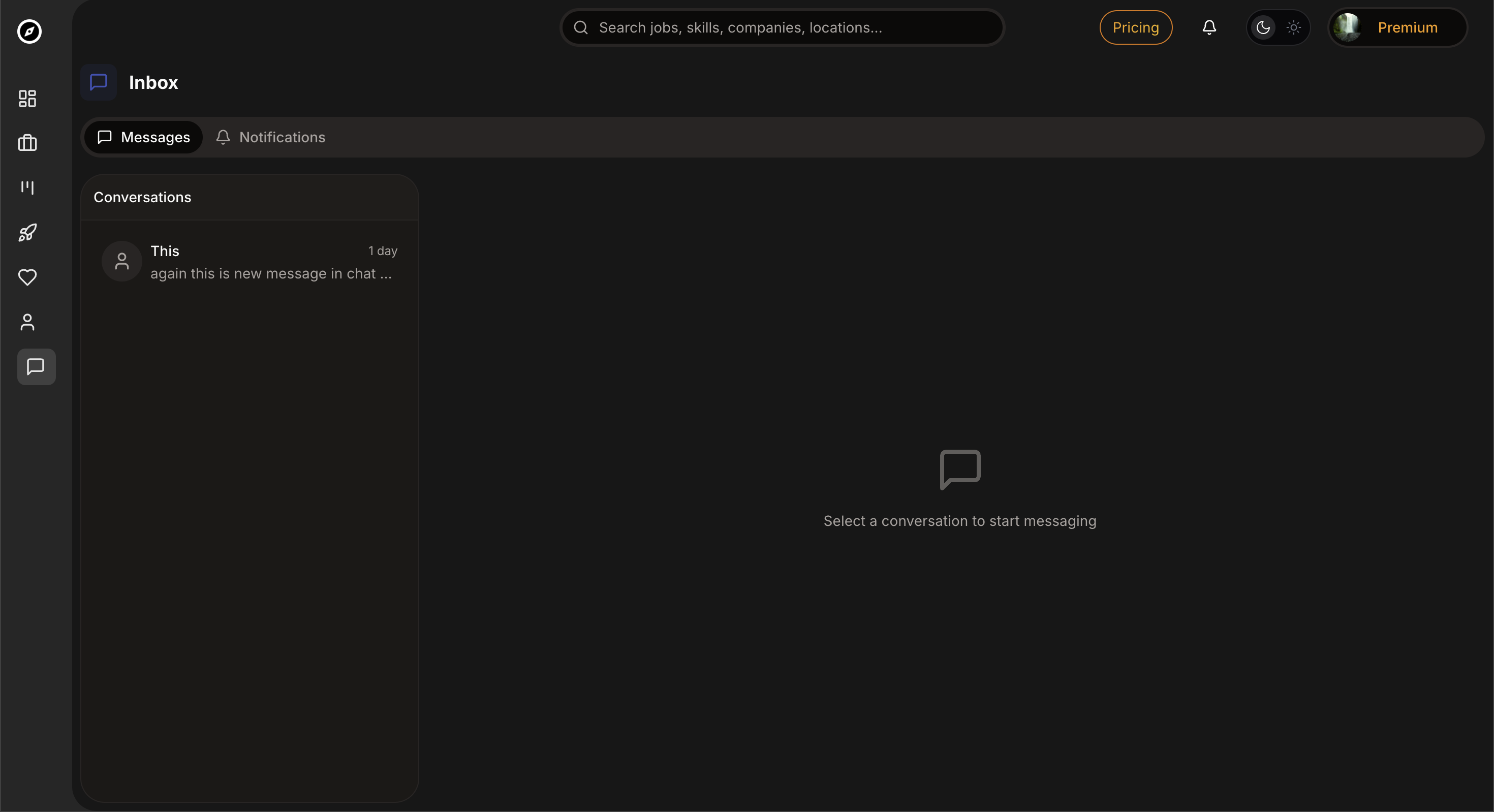Switch to the Notifications tab
The height and width of the screenshot is (812, 1494).
[270, 137]
